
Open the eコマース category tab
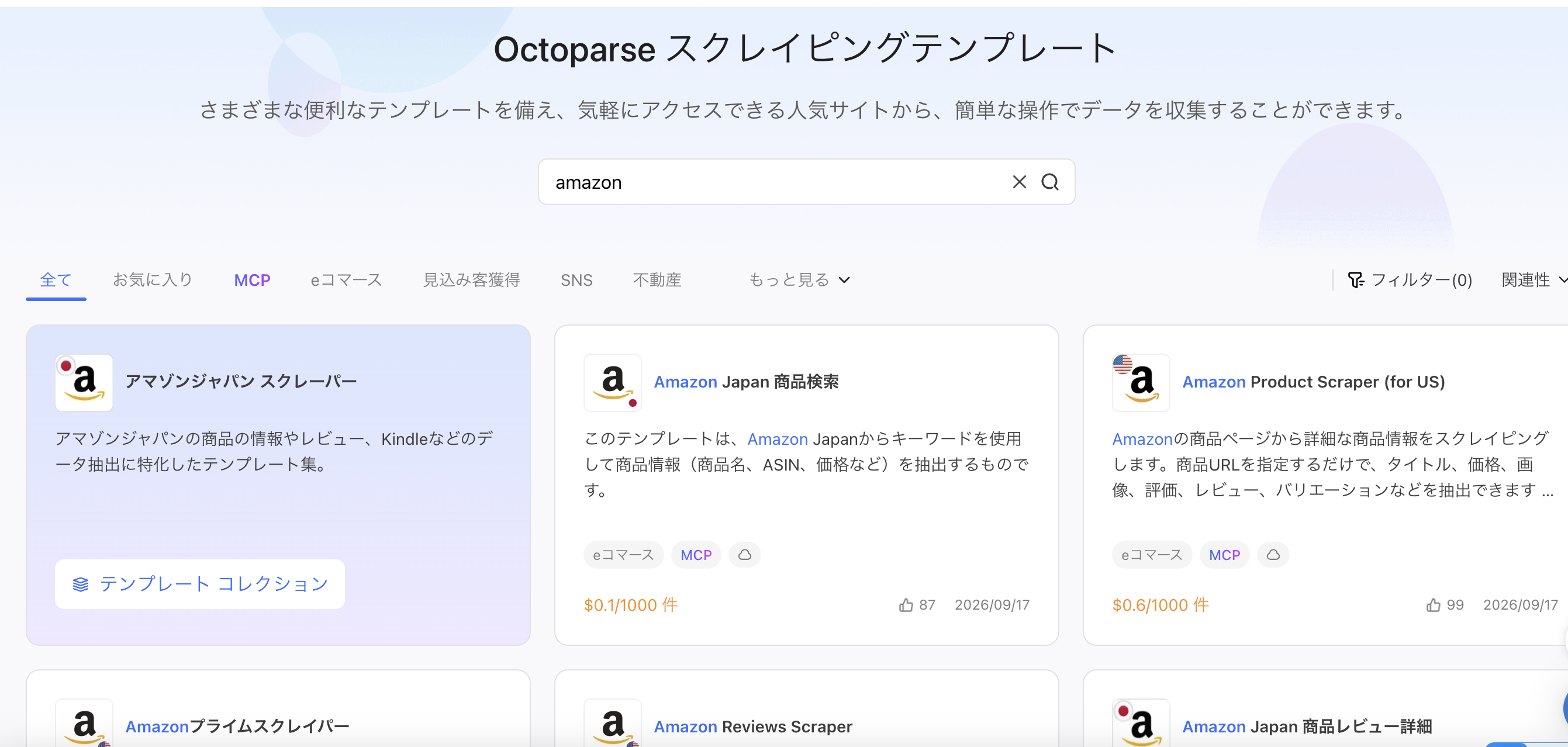346,280
